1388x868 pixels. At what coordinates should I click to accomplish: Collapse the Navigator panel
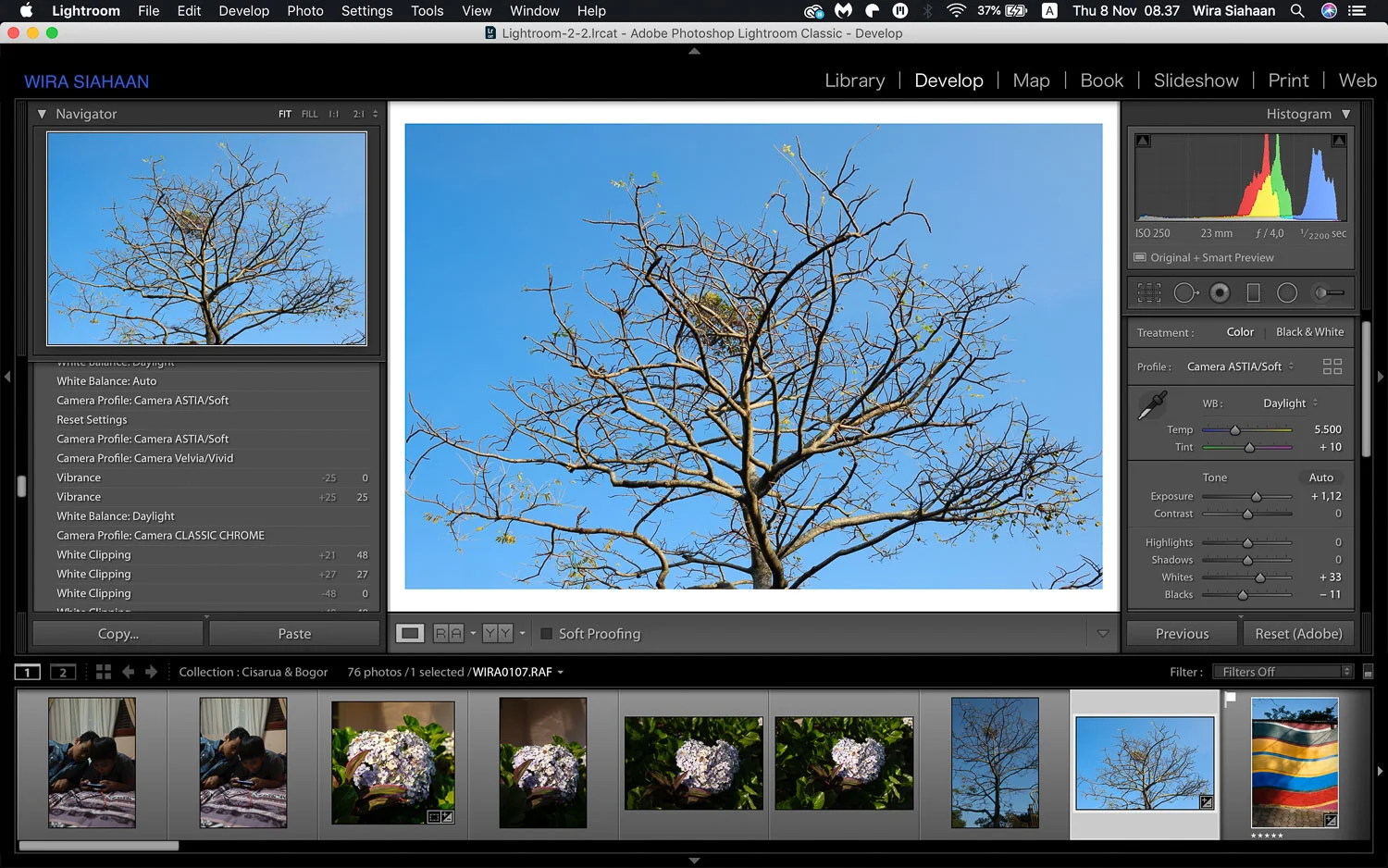(42, 114)
